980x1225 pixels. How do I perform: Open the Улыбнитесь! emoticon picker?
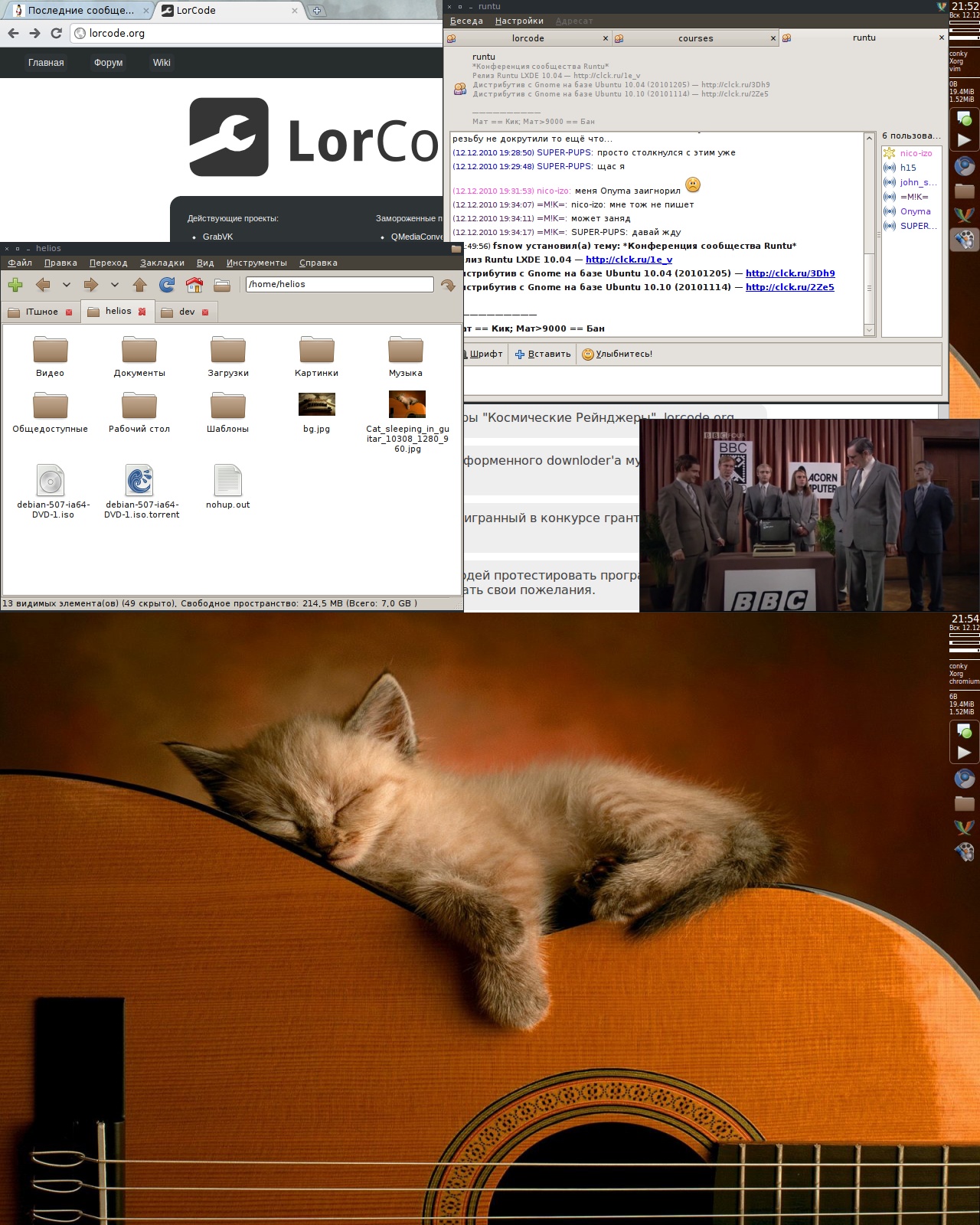coord(617,354)
